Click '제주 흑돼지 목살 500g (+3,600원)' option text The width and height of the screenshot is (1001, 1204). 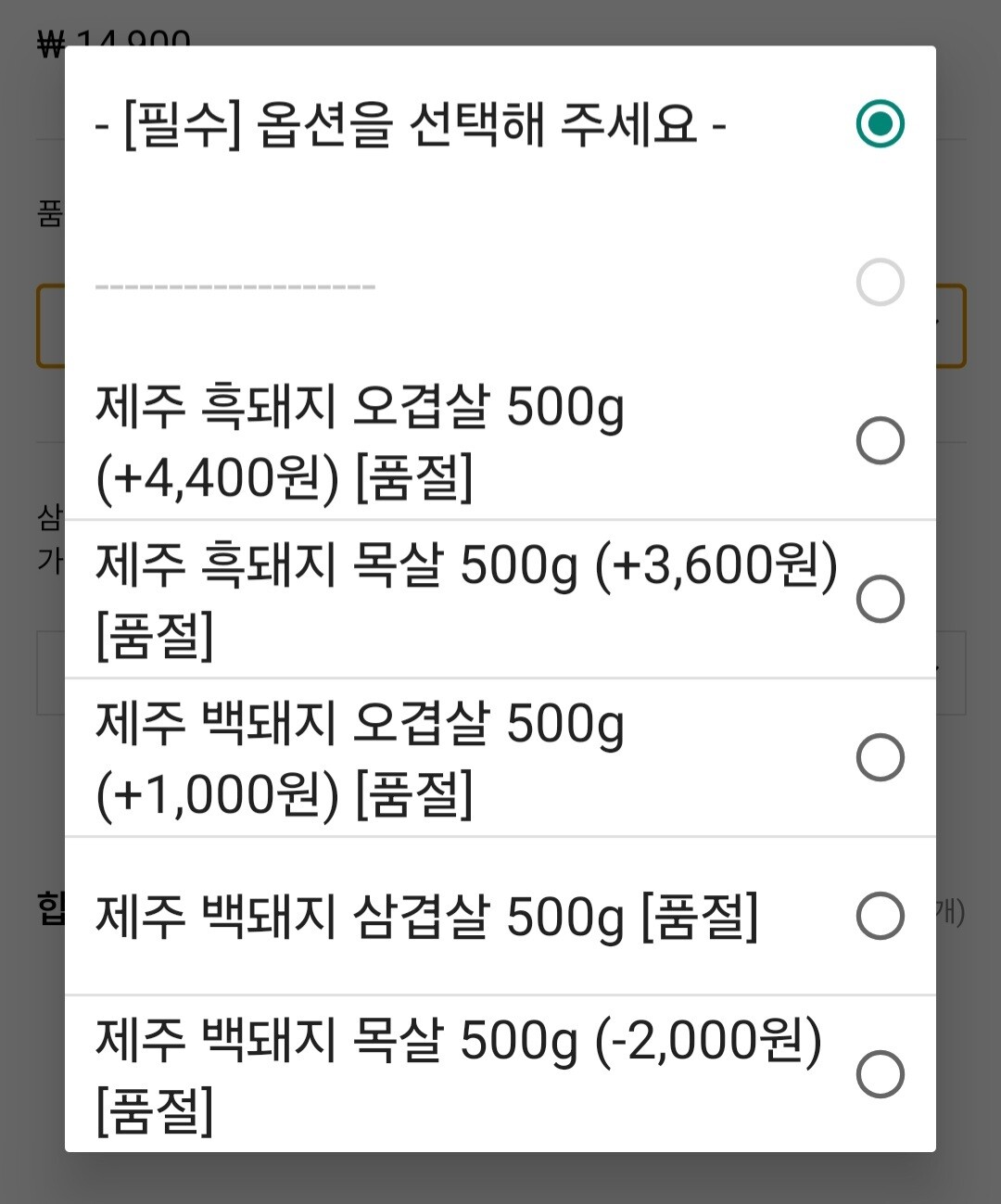point(466,600)
